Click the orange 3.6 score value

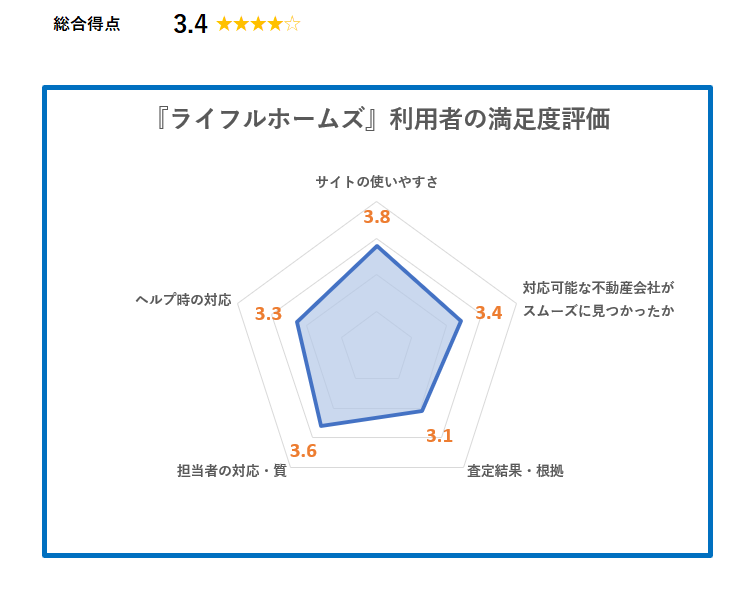[303, 451]
